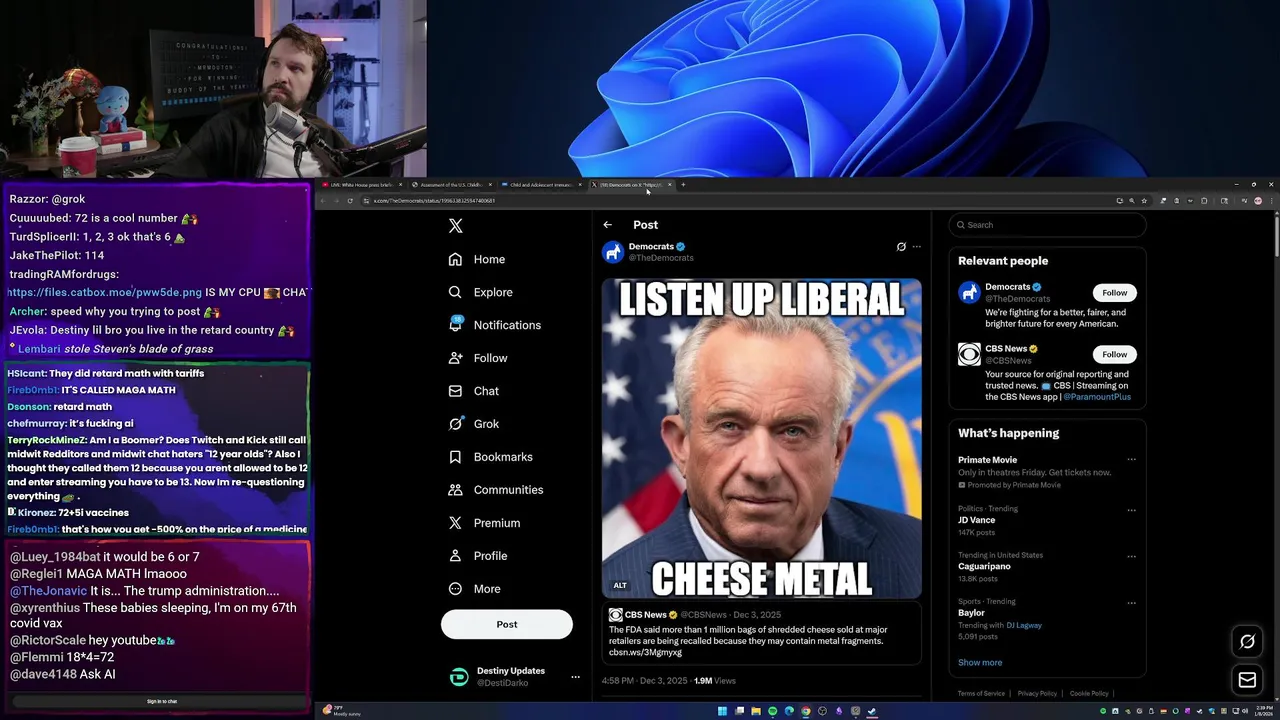
Task: Open Grok in the sidebar
Action: click(474, 424)
